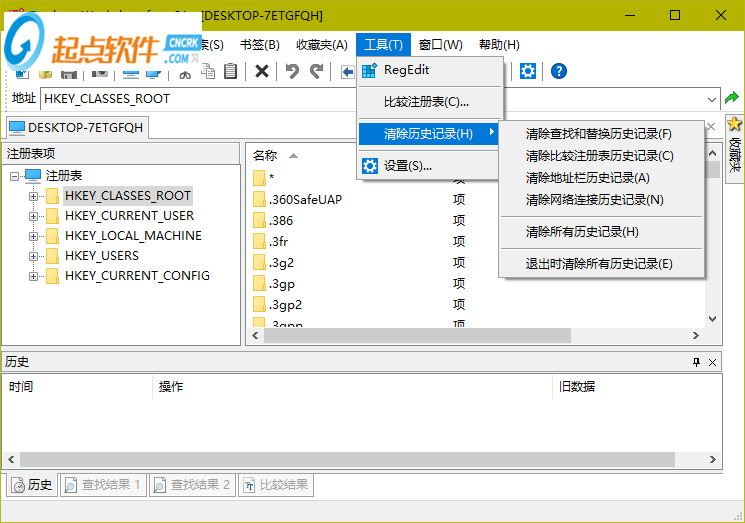The height and width of the screenshot is (523, 745).
Task: Select the DESKTOP-7ETGFQH connection tab
Action: pyautogui.click(x=77, y=127)
